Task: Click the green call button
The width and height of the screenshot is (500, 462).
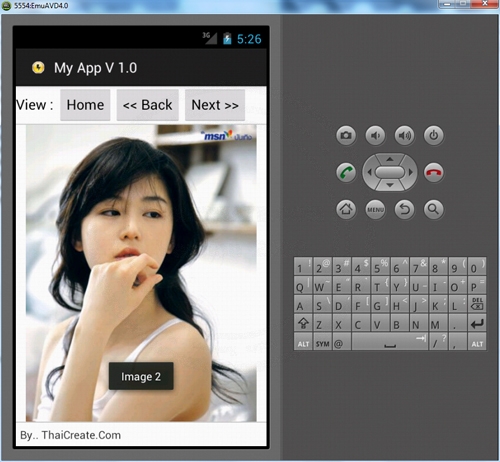Action: click(346, 172)
